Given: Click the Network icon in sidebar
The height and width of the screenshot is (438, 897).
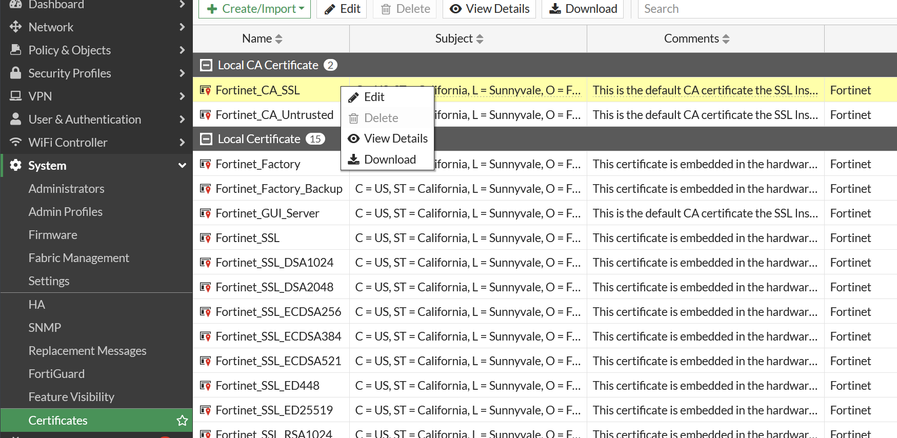Looking at the screenshot, I should pos(15,27).
